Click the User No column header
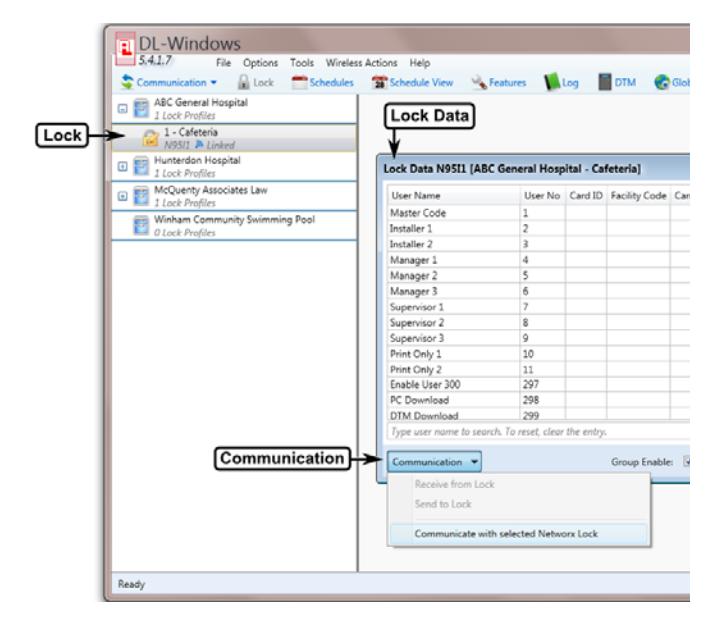718x629 pixels. point(542,195)
